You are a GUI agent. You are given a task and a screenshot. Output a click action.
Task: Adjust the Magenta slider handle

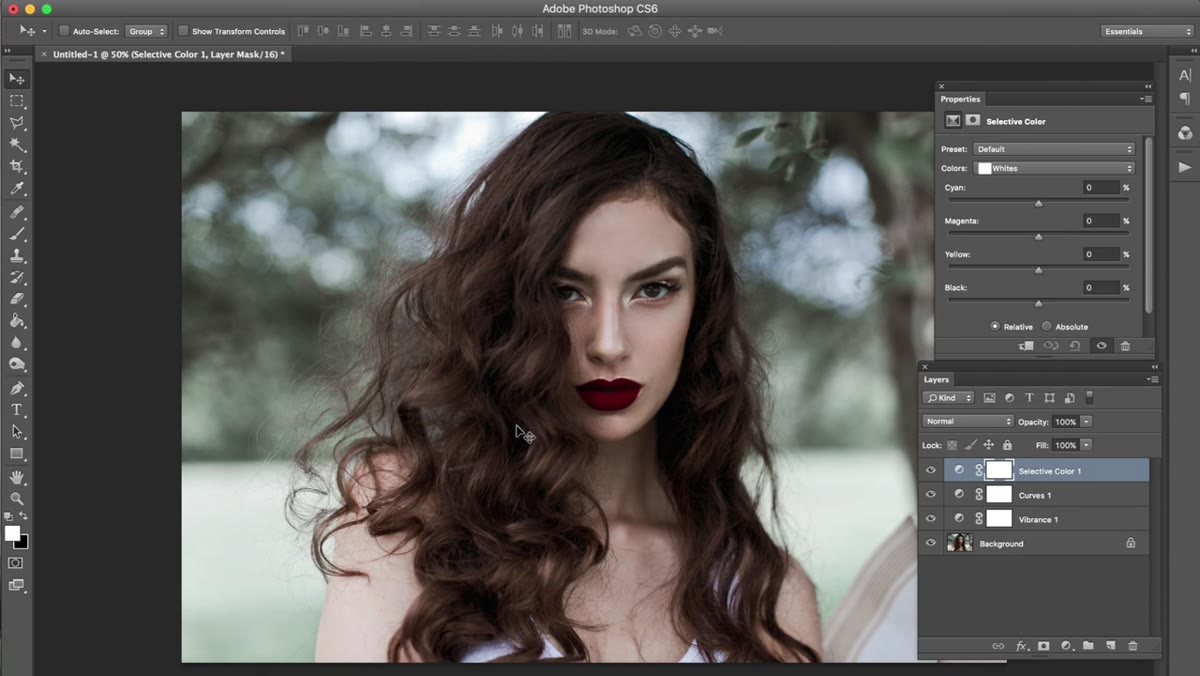(x=1038, y=236)
